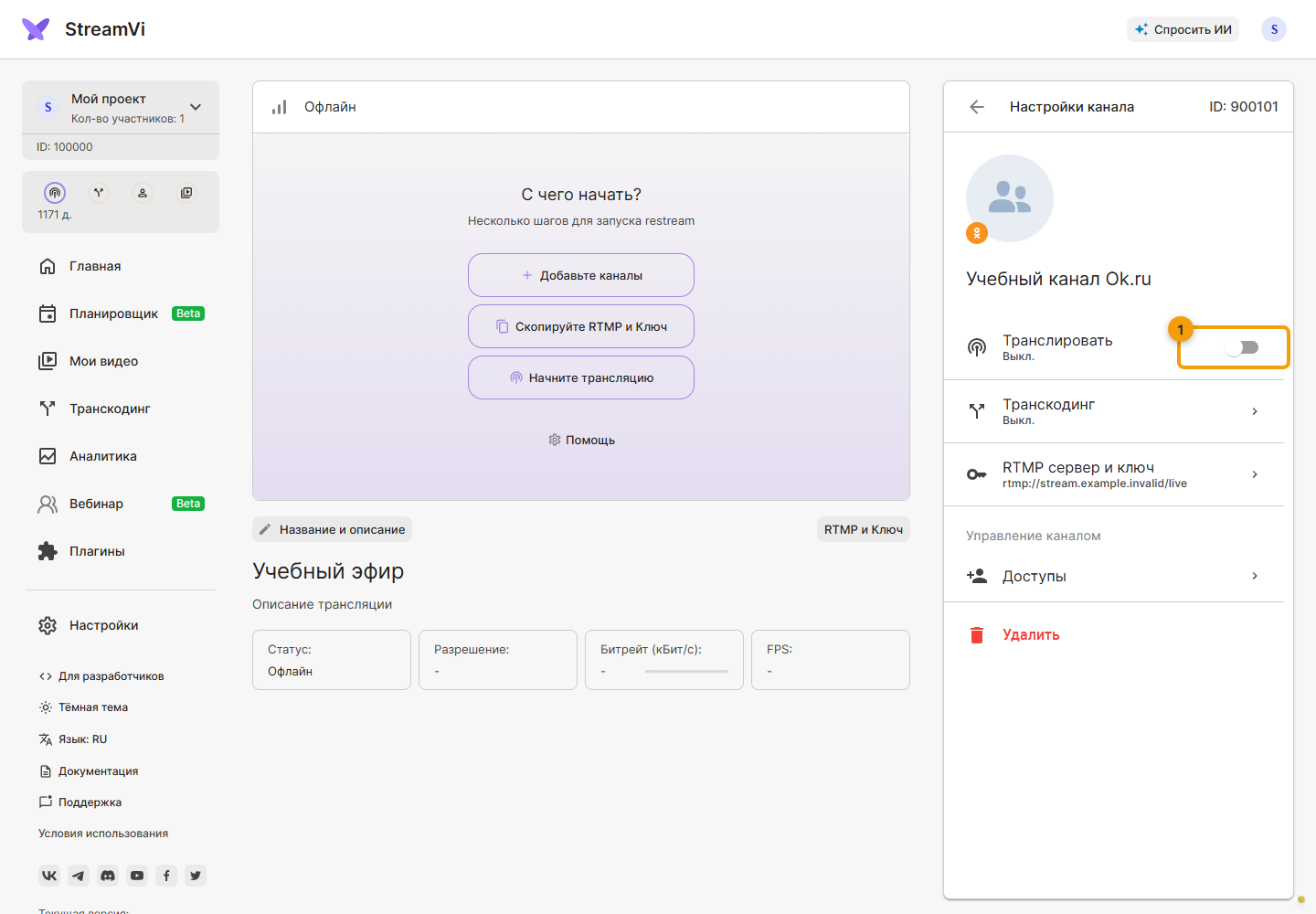The height and width of the screenshot is (914, 1316).
Task: Click the RTMP и Ключ button below preview
Action: click(864, 529)
